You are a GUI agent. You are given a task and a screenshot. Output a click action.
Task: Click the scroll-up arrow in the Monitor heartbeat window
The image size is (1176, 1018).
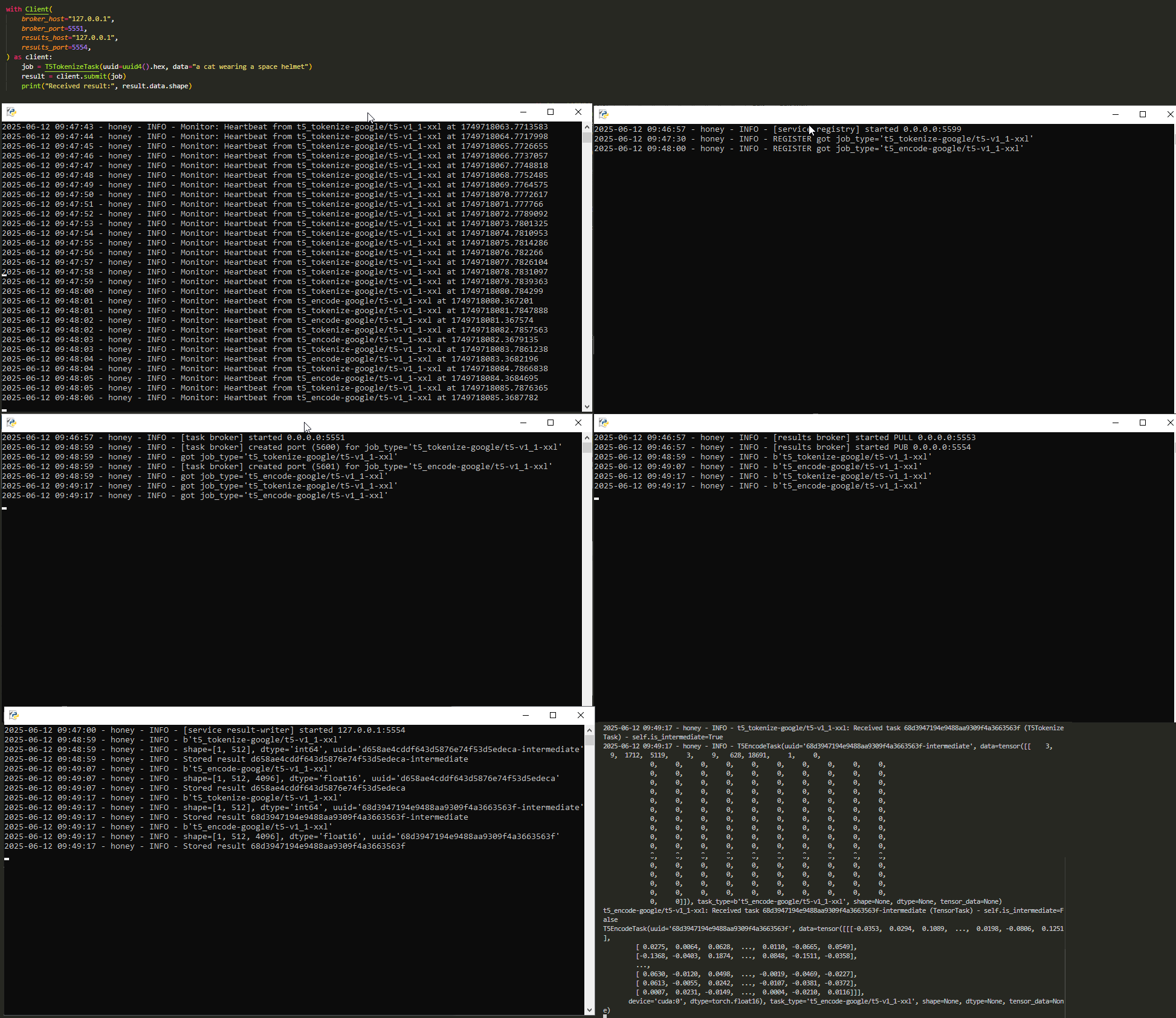tap(587, 127)
